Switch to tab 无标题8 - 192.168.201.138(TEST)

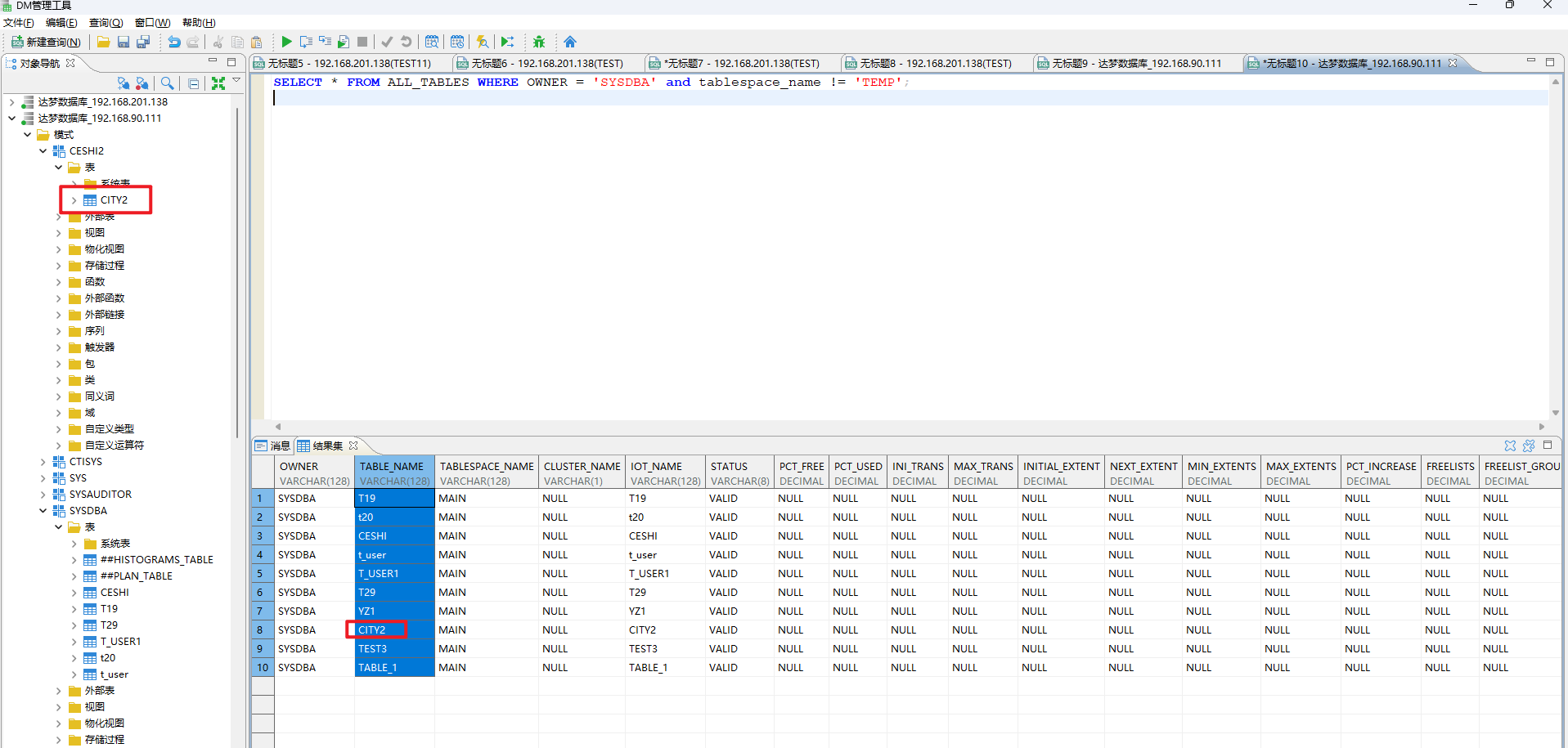point(935,63)
